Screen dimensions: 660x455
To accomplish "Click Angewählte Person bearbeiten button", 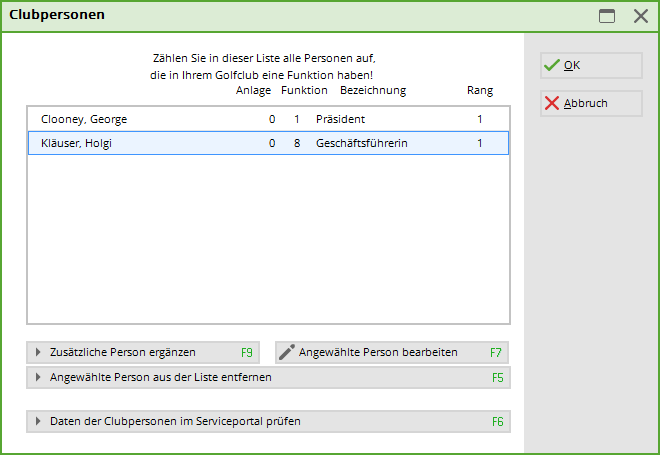I will tap(392, 352).
